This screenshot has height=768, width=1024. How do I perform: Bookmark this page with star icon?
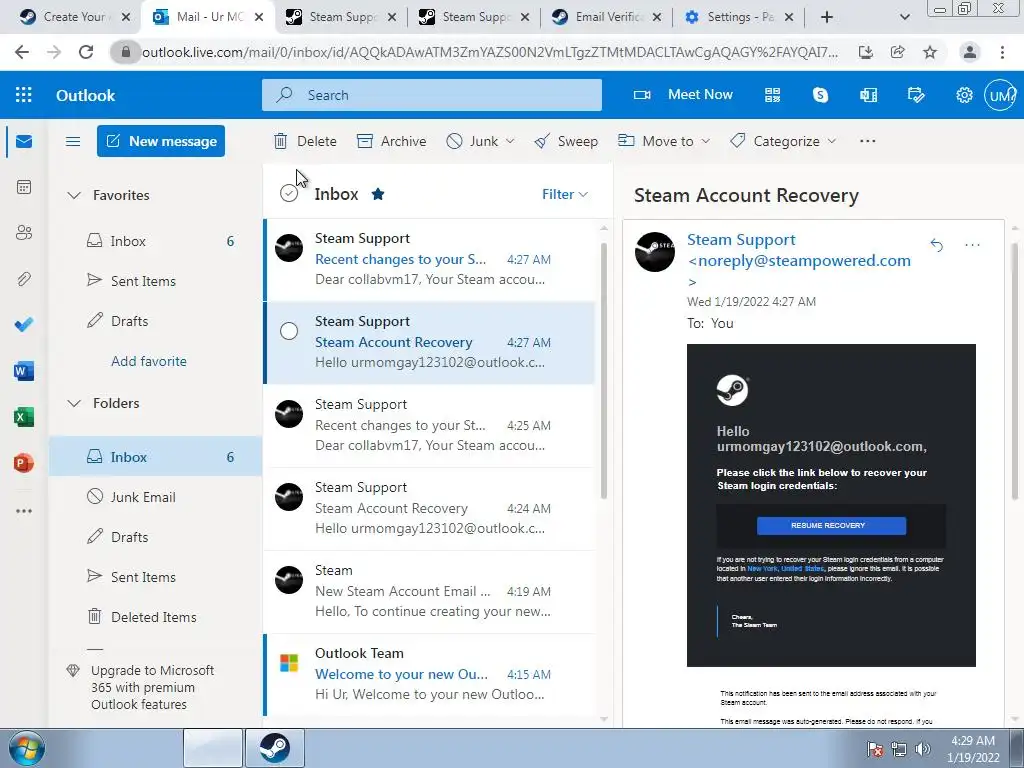930,52
